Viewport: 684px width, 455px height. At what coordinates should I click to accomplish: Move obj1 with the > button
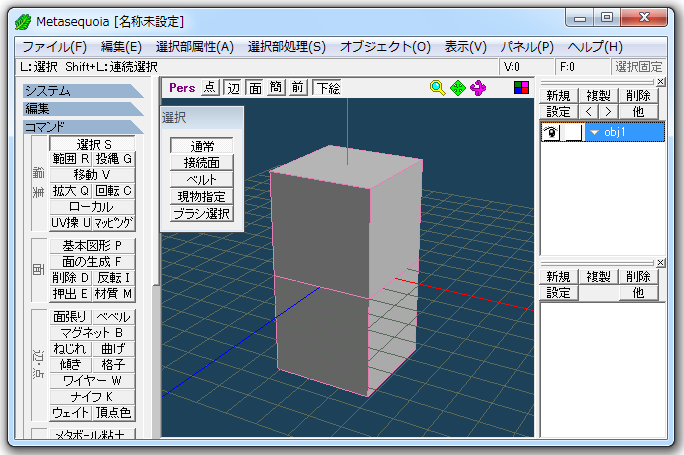[608, 112]
